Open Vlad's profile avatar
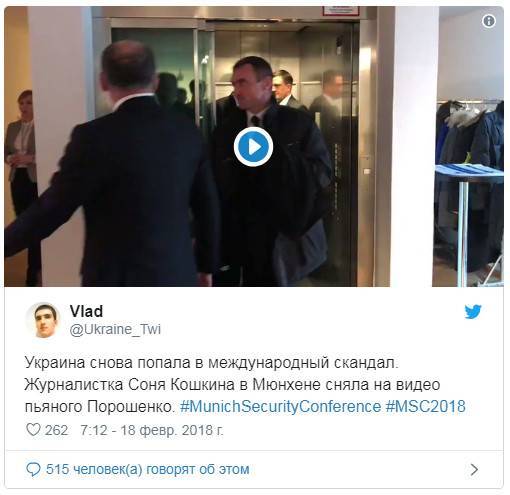The height and width of the screenshot is (495, 510). [x=43, y=320]
